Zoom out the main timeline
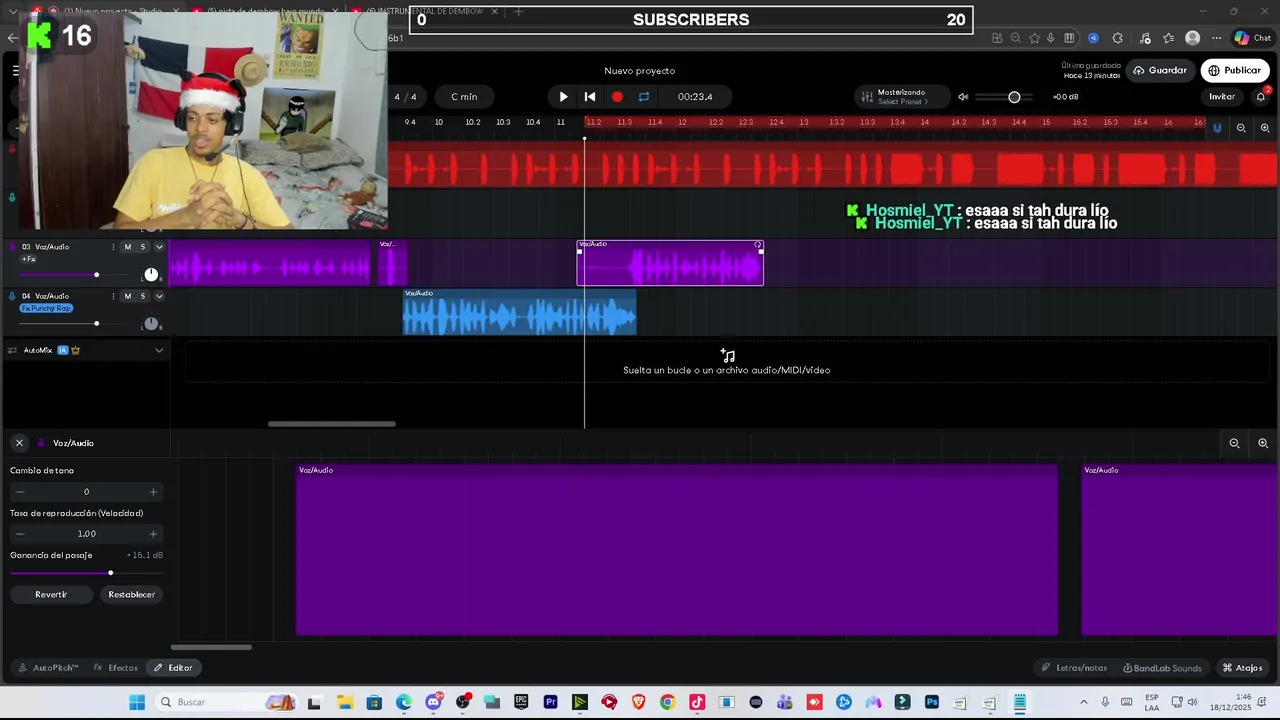This screenshot has height=720, width=1280. click(x=1241, y=128)
